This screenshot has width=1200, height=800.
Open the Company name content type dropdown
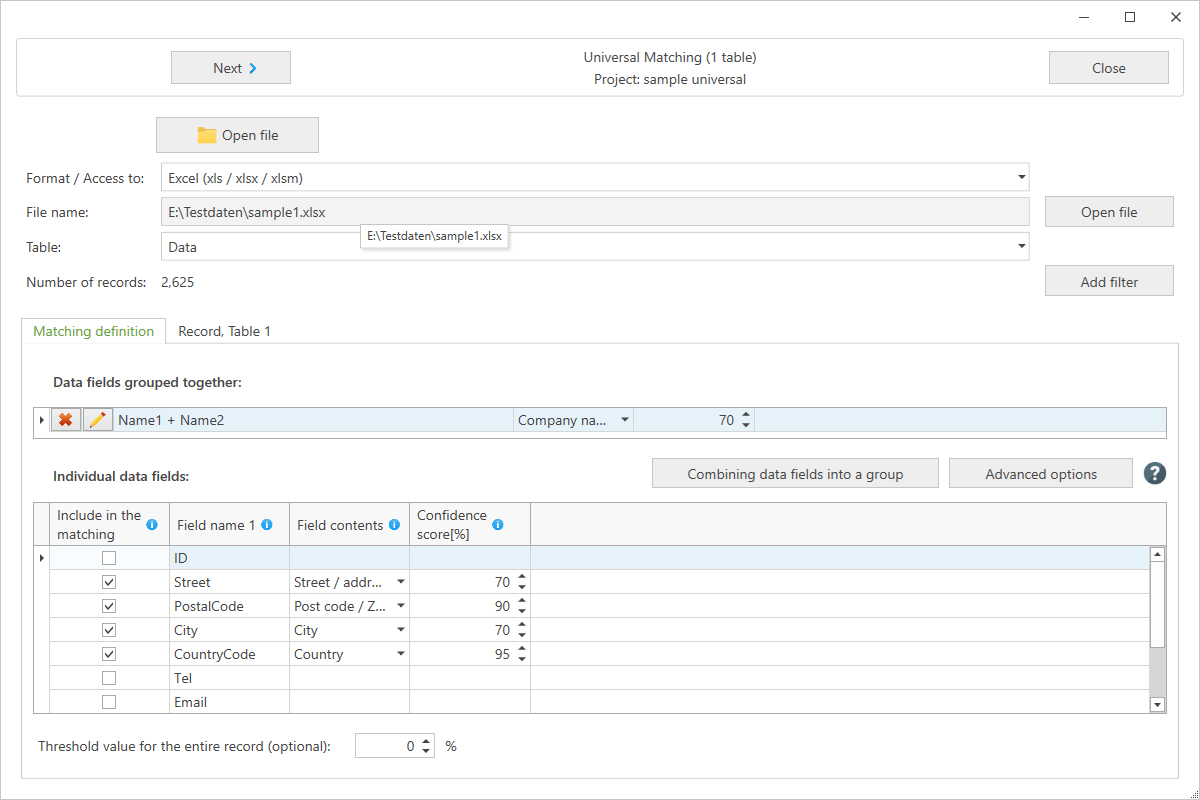coord(625,421)
